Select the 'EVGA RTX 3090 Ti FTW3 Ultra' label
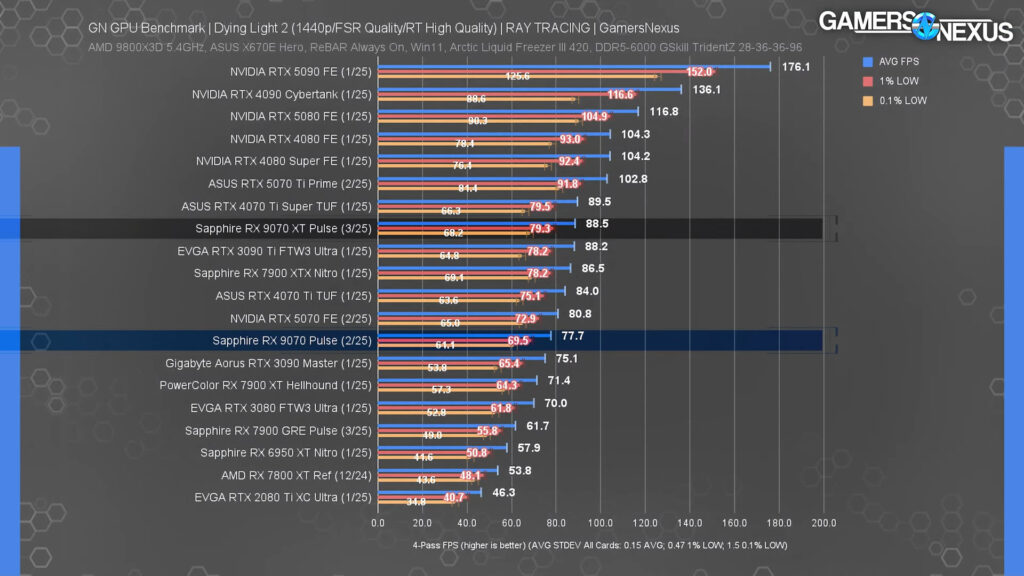This screenshot has height=576, width=1024. 258,251
